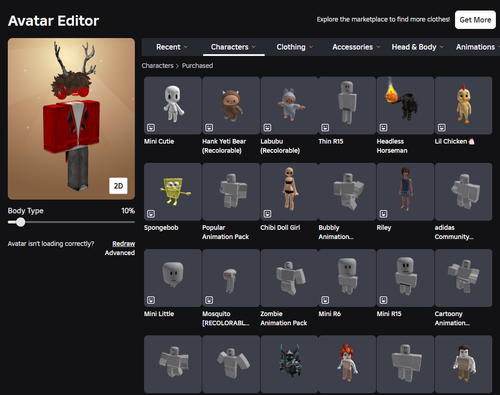
Task: Select the Hank Yeti Bear character
Action: click(x=231, y=105)
